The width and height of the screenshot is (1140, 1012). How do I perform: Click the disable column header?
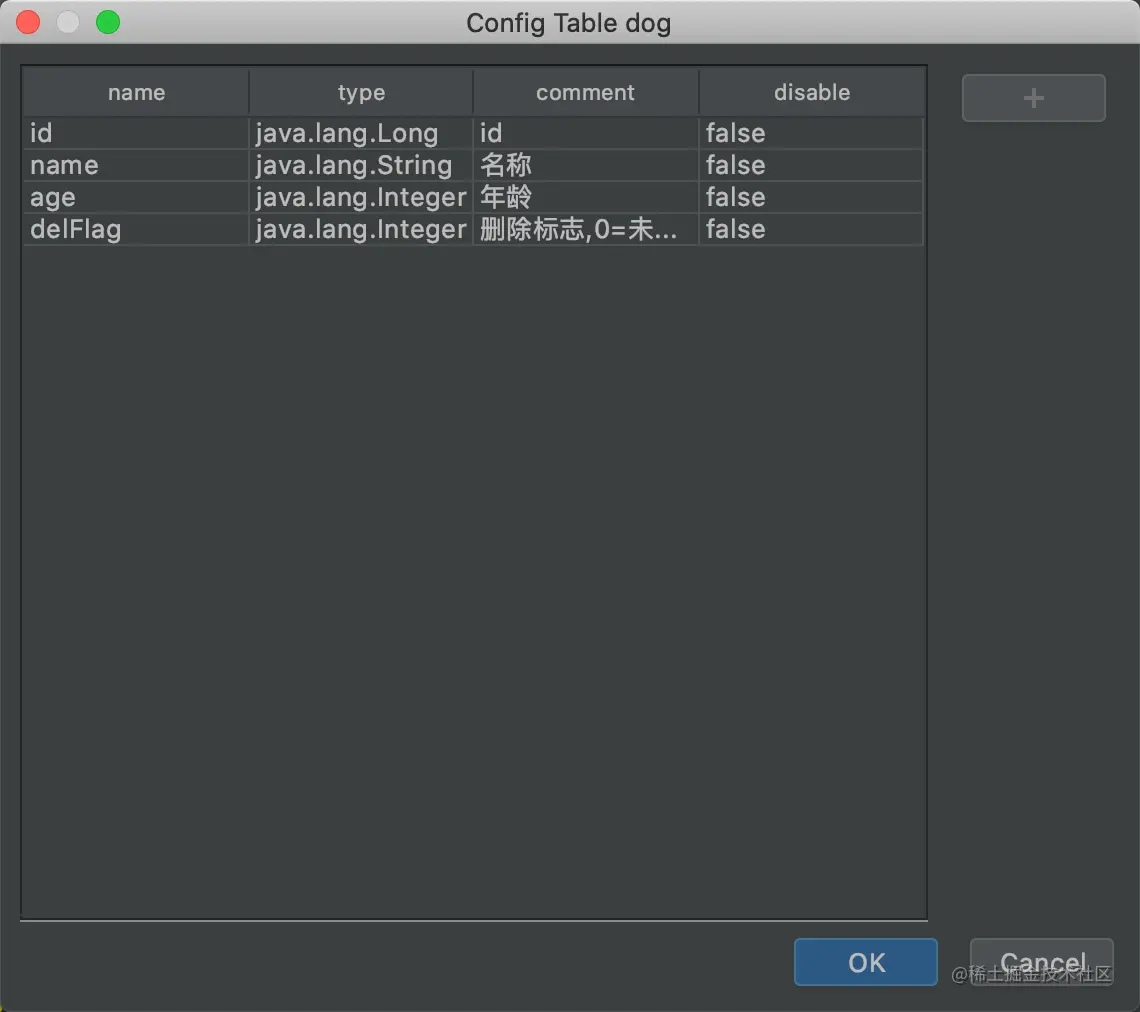[x=811, y=92]
